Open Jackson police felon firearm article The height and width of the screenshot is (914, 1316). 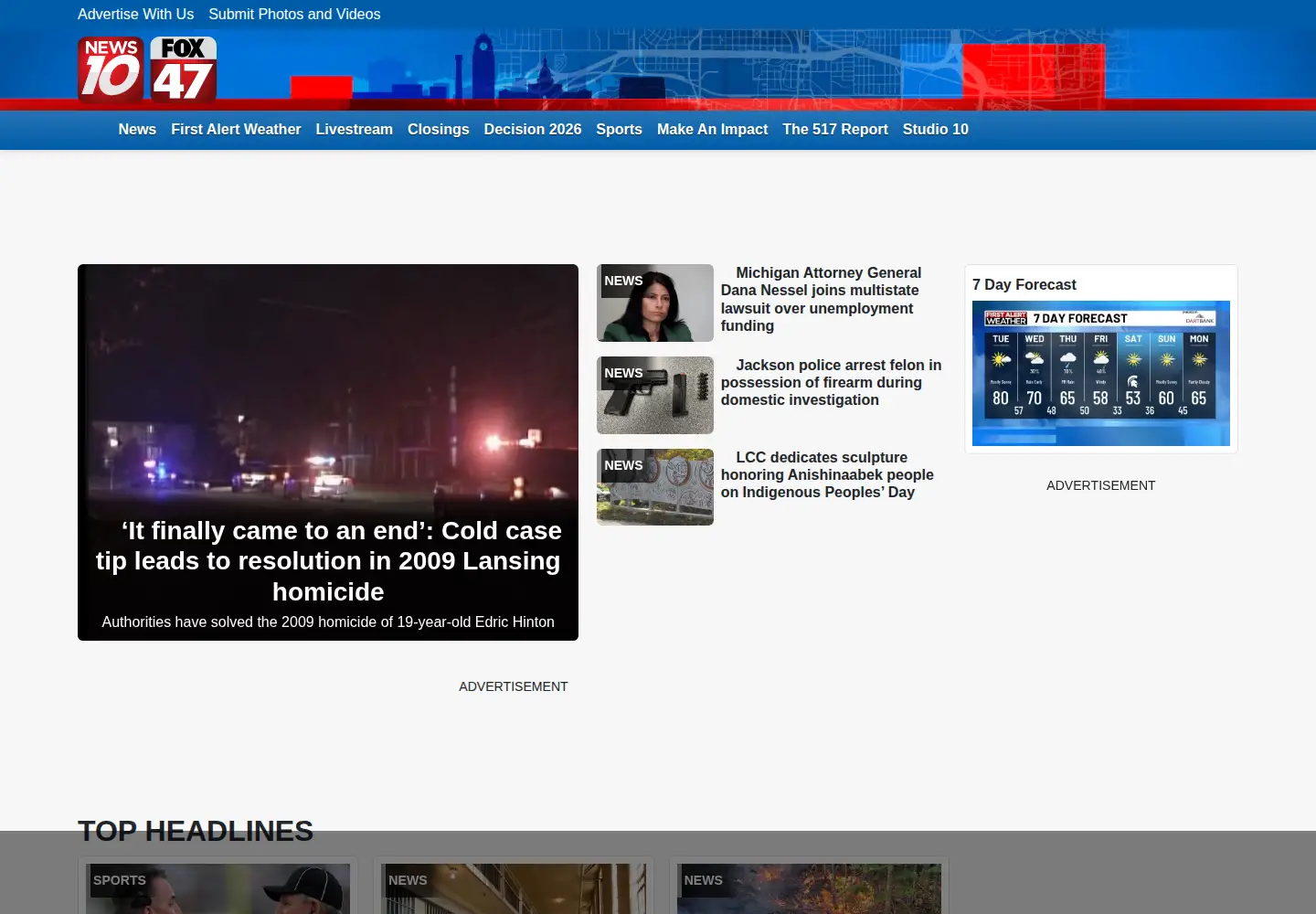831,382
